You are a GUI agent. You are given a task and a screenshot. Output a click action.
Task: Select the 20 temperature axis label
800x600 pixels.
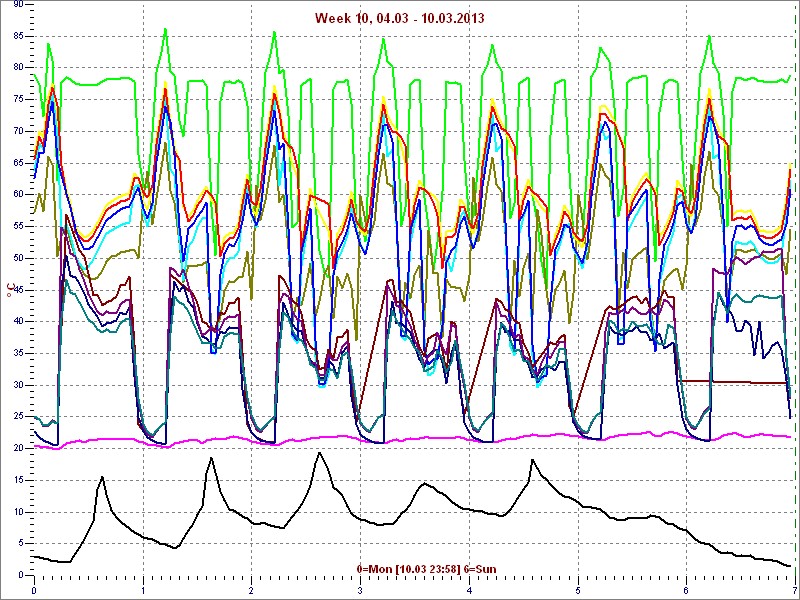(18, 448)
